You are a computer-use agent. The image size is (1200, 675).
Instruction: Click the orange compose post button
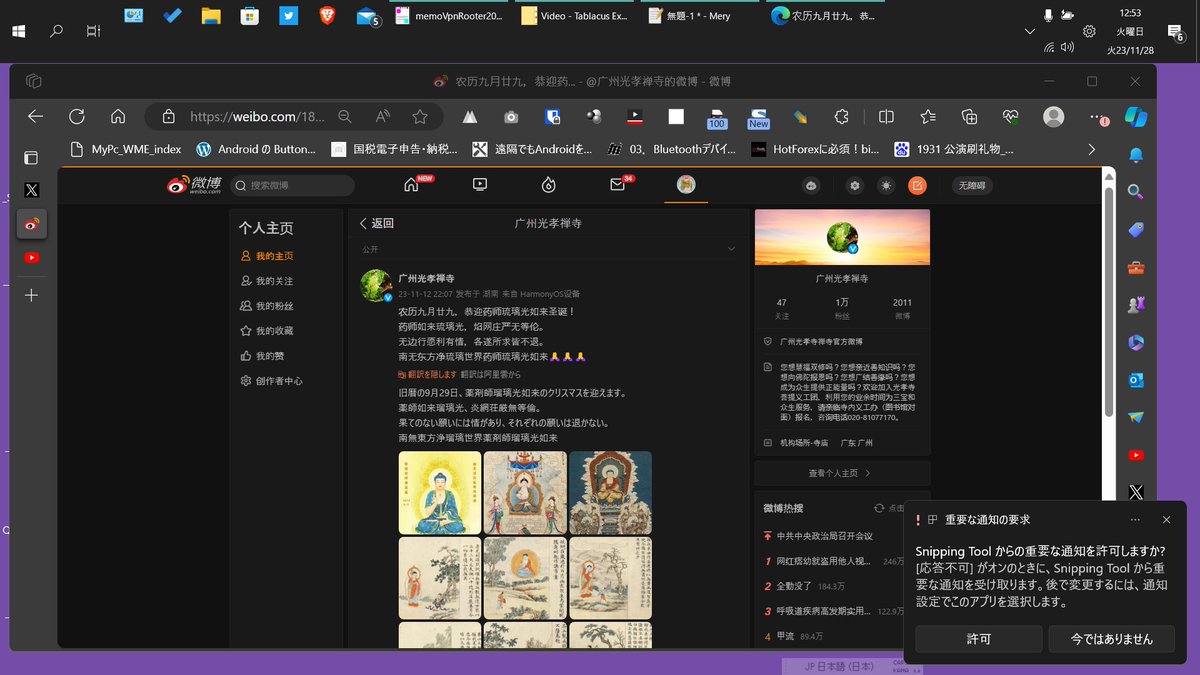point(917,185)
